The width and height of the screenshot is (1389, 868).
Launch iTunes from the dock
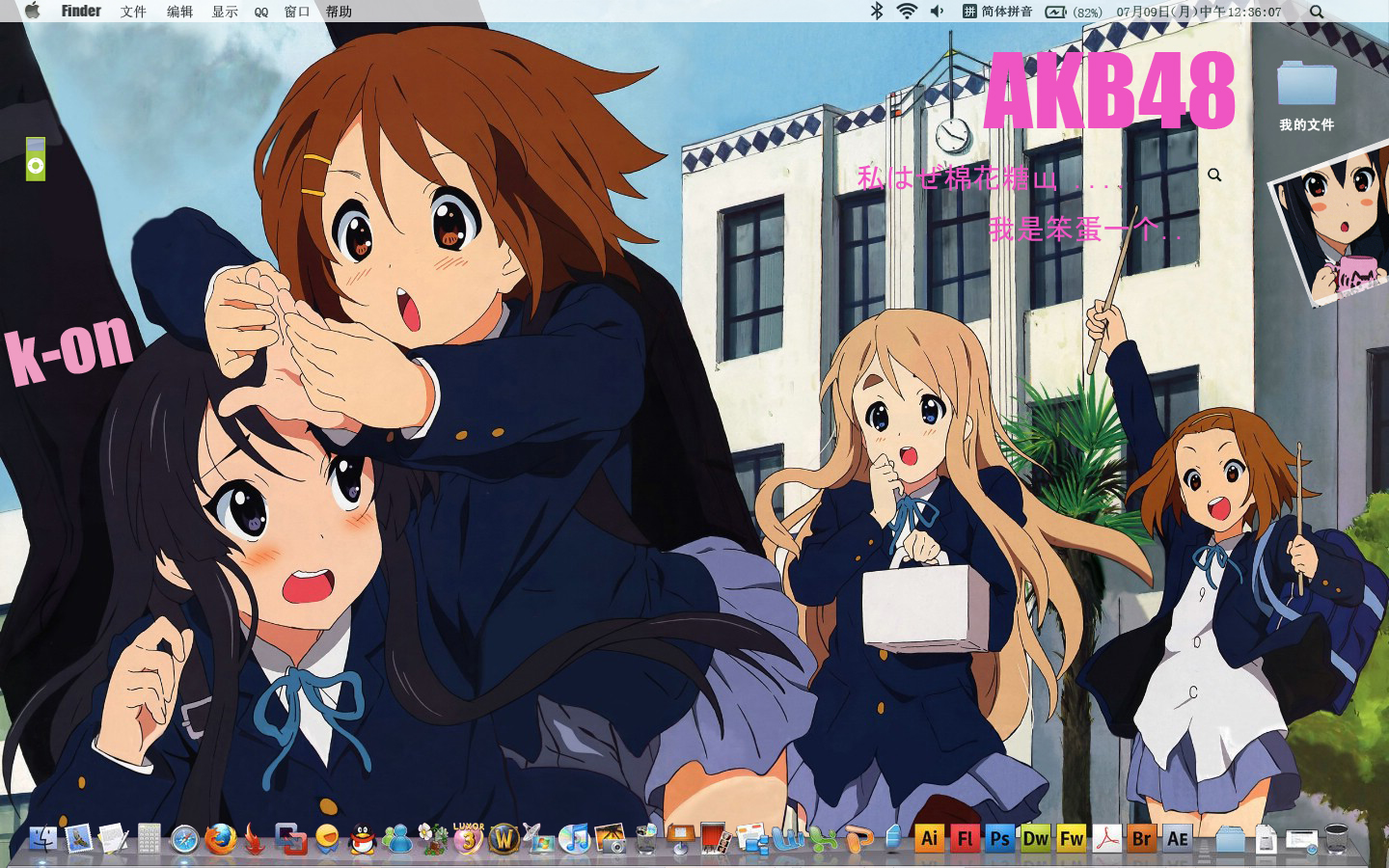[575, 838]
